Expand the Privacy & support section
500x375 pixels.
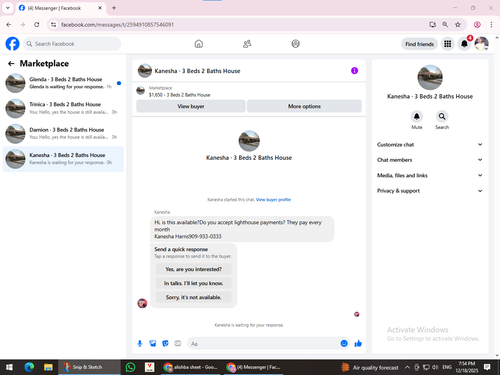(430, 191)
